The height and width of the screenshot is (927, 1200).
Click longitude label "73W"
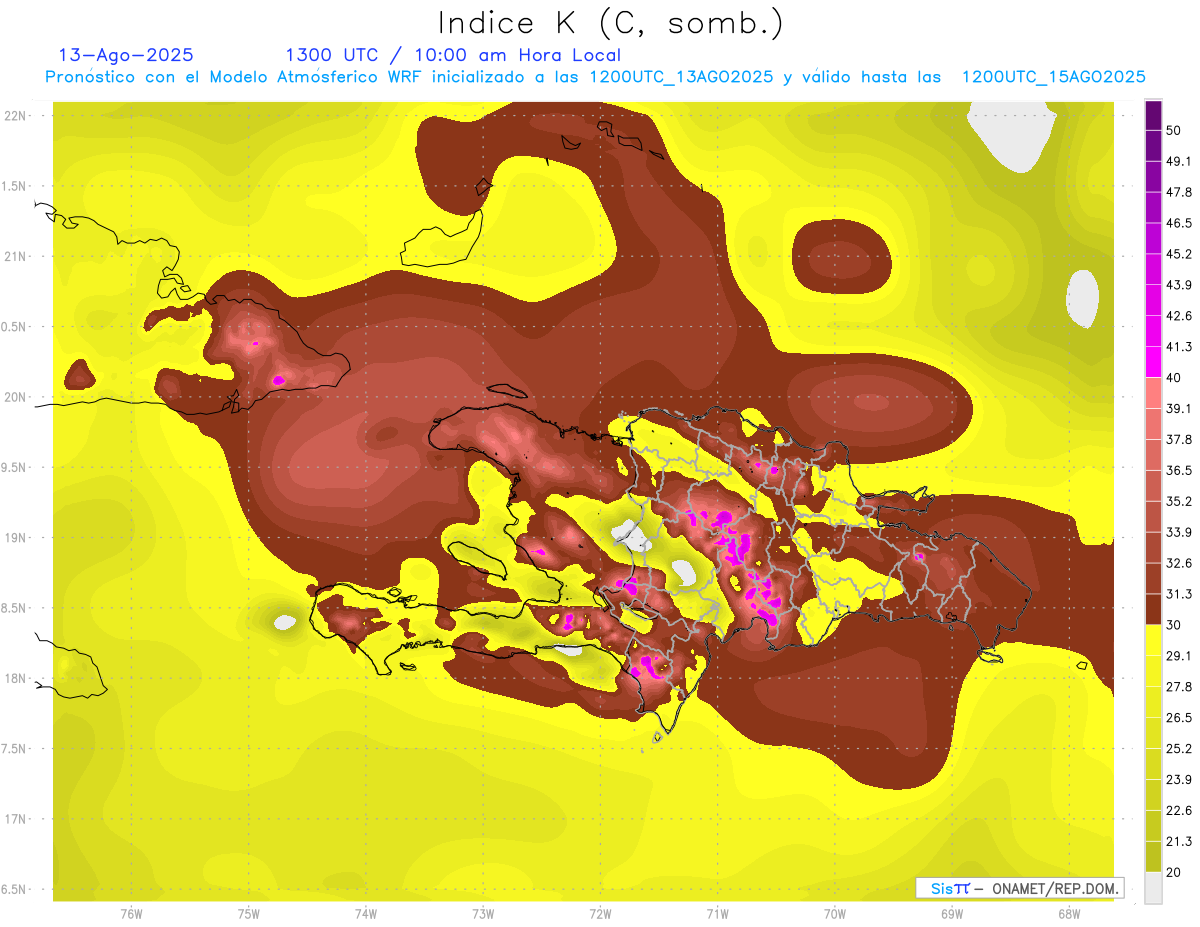point(483,913)
